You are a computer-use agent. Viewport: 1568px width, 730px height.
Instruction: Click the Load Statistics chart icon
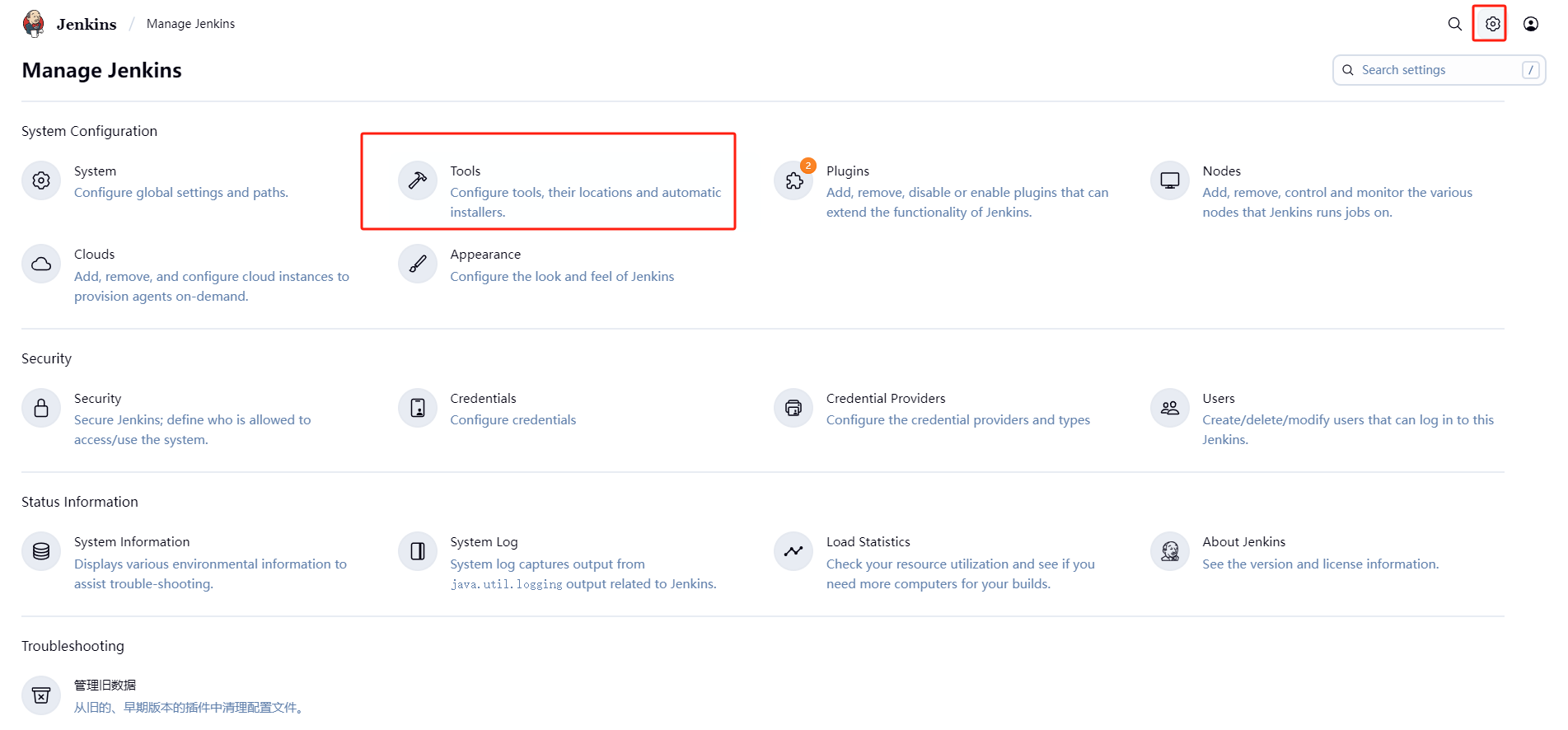(x=793, y=551)
